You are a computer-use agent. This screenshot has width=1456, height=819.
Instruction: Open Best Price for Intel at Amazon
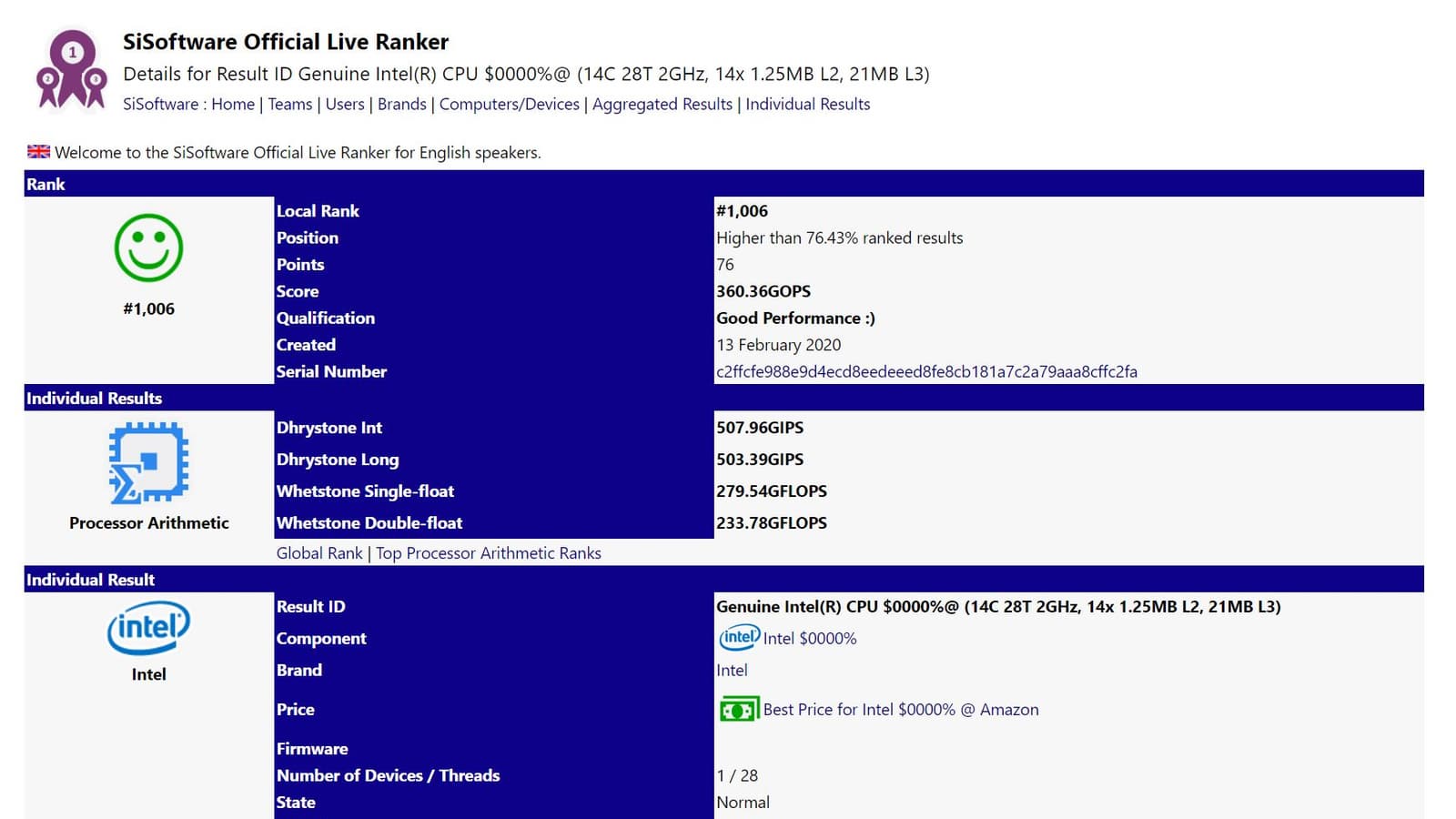[x=901, y=710]
